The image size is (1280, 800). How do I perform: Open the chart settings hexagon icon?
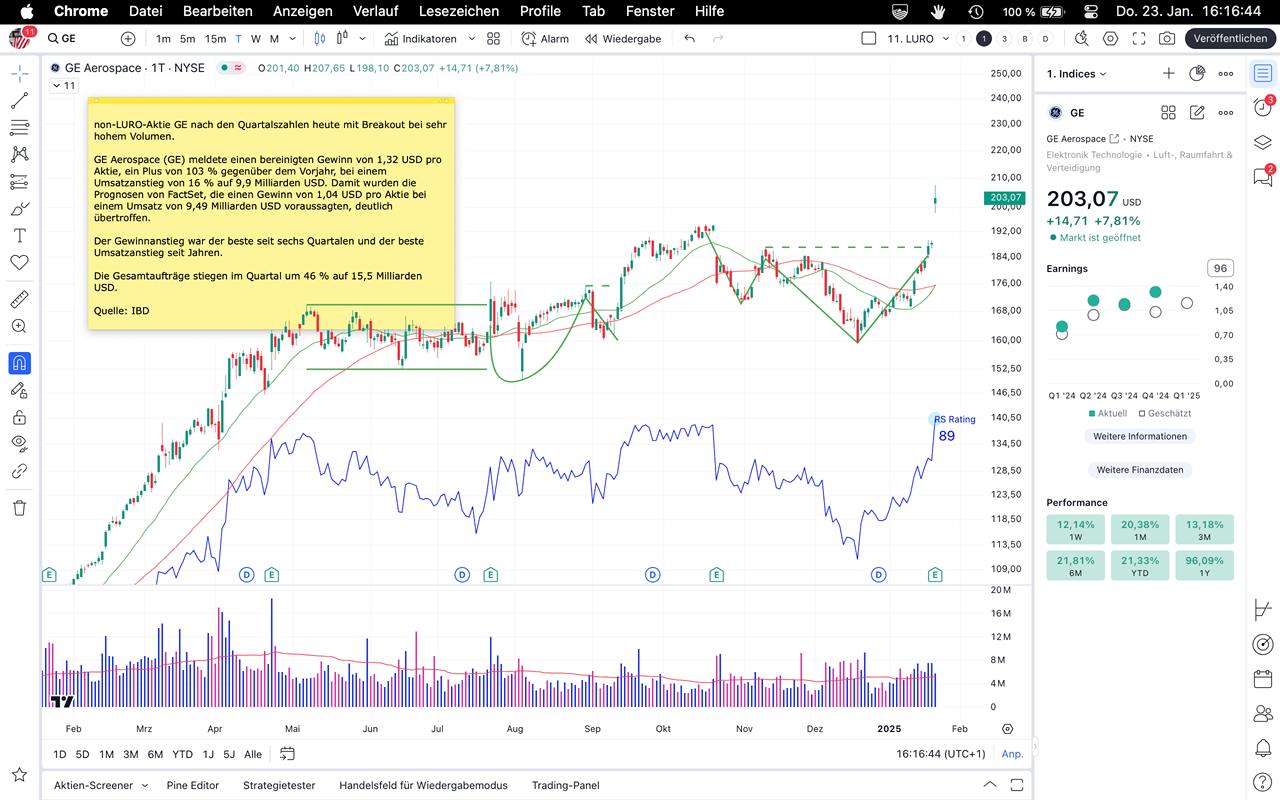tap(1111, 38)
